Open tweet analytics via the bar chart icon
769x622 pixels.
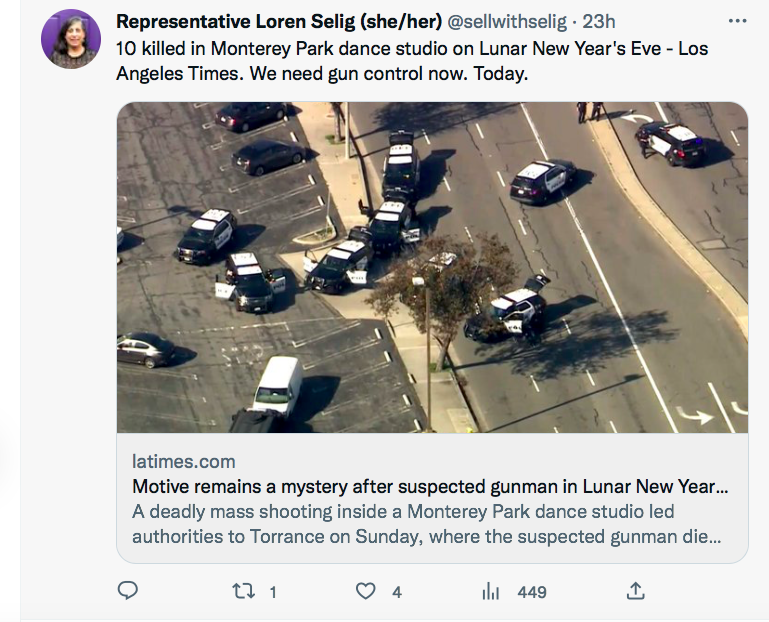point(491,591)
